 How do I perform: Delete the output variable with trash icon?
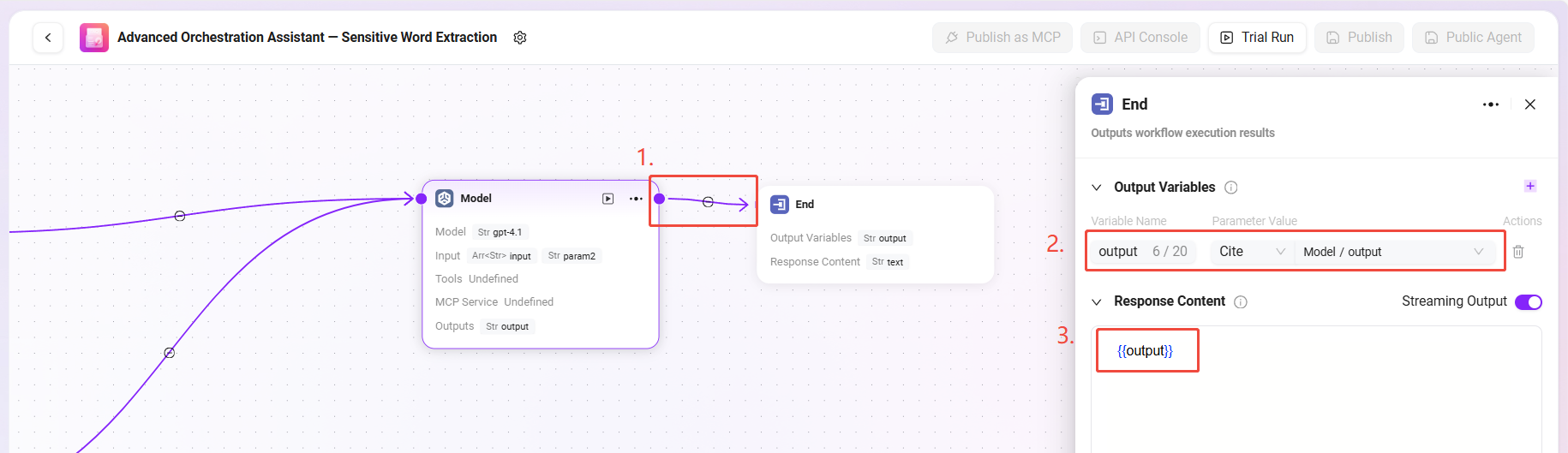pos(1518,252)
